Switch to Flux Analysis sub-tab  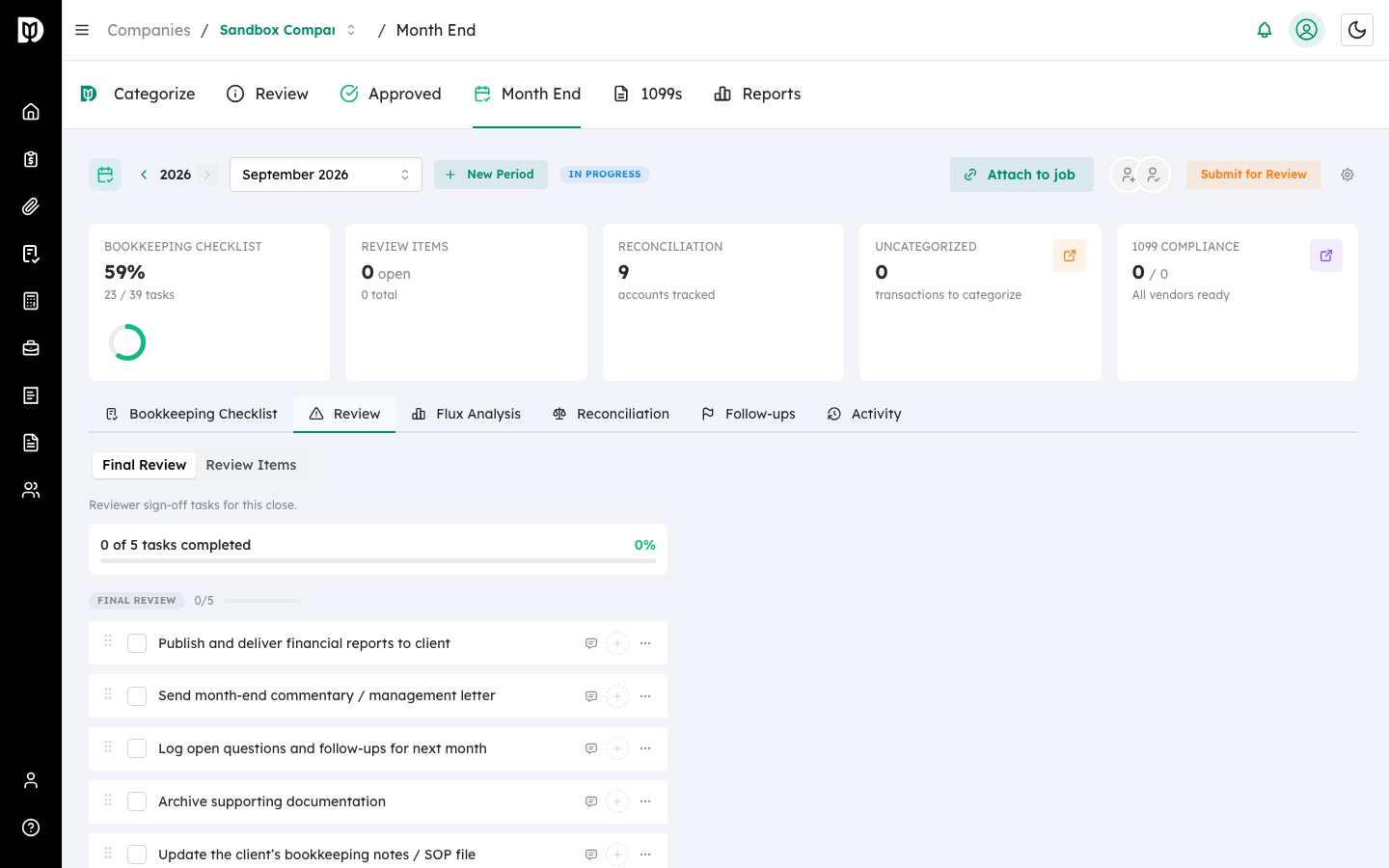(x=466, y=414)
